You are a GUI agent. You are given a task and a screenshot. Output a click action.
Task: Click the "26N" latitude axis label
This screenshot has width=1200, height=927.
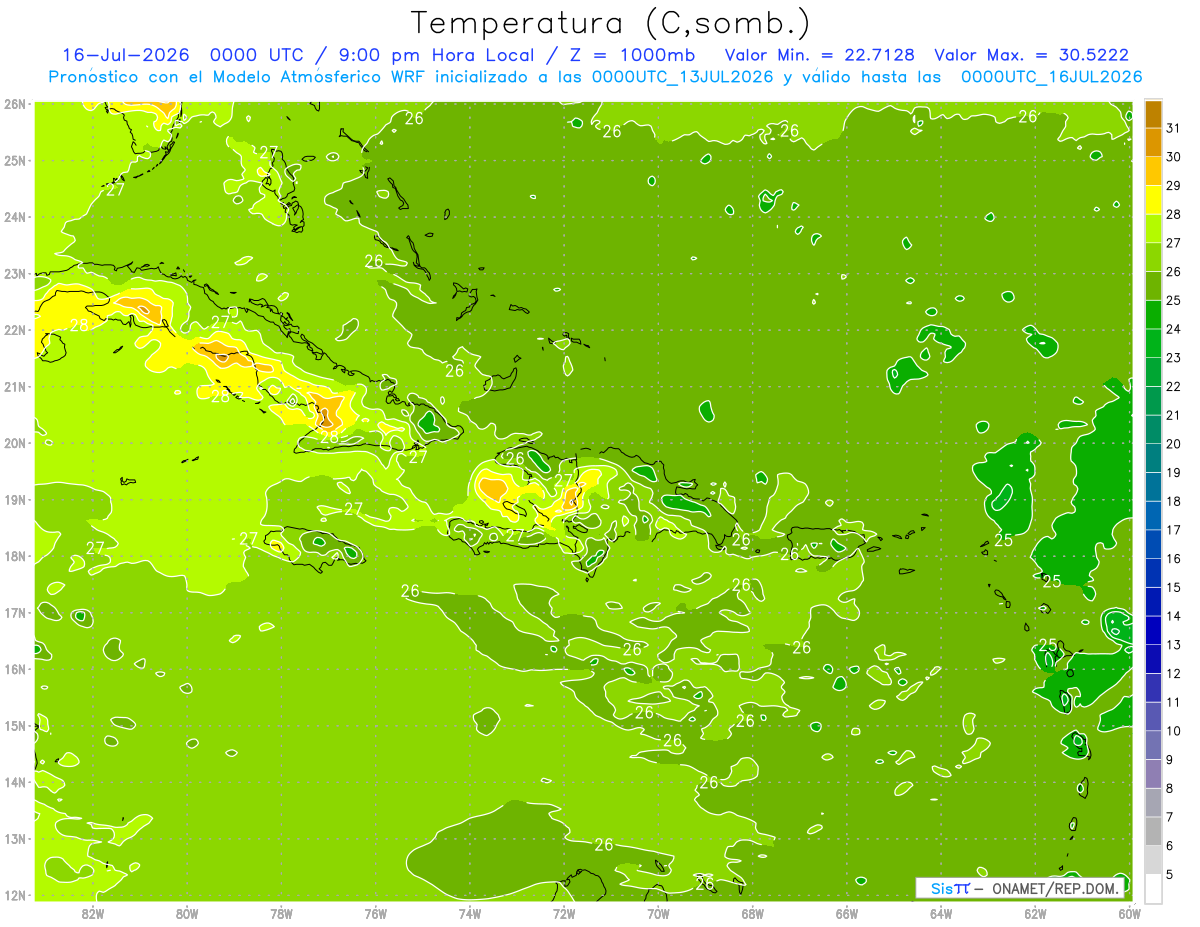point(15,104)
